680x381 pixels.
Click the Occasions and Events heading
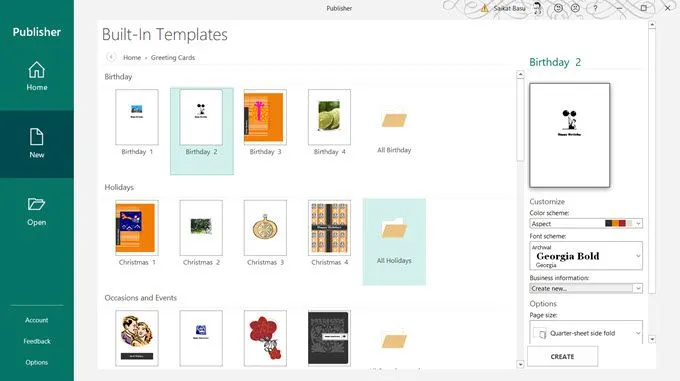point(141,297)
